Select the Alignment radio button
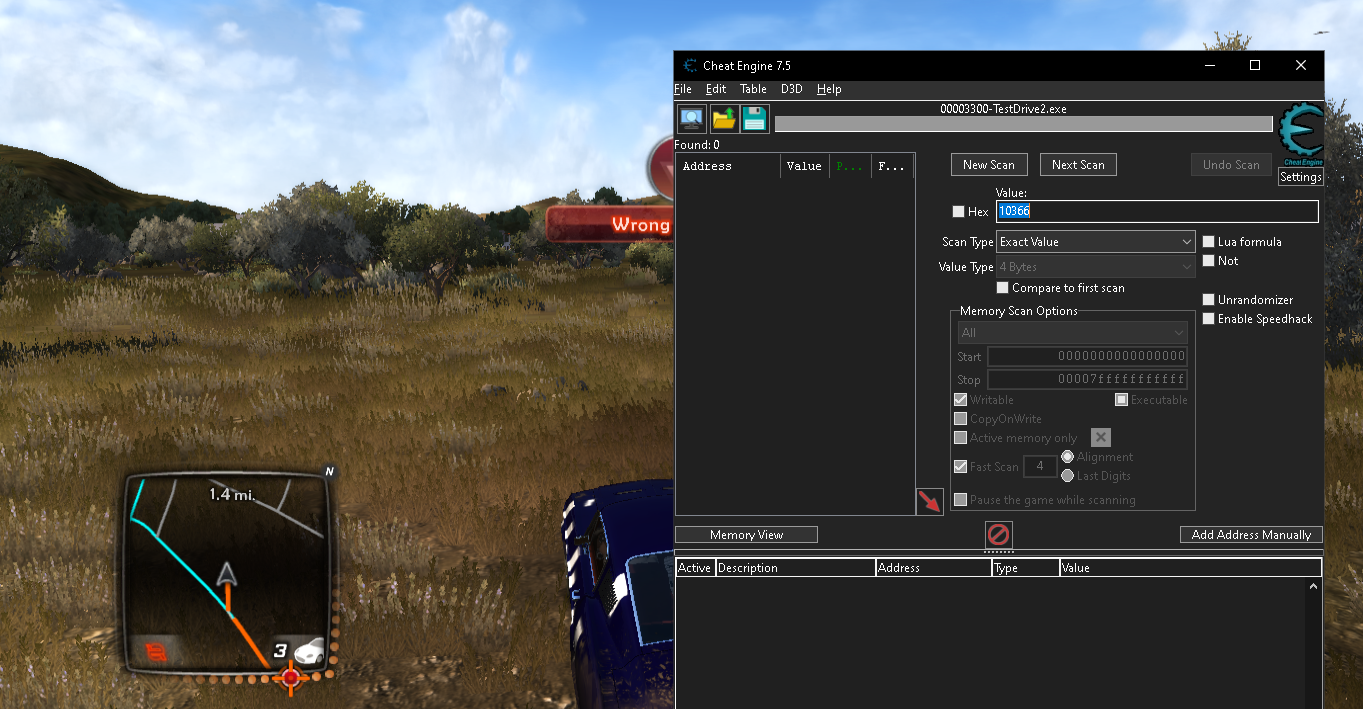 [1068, 457]
